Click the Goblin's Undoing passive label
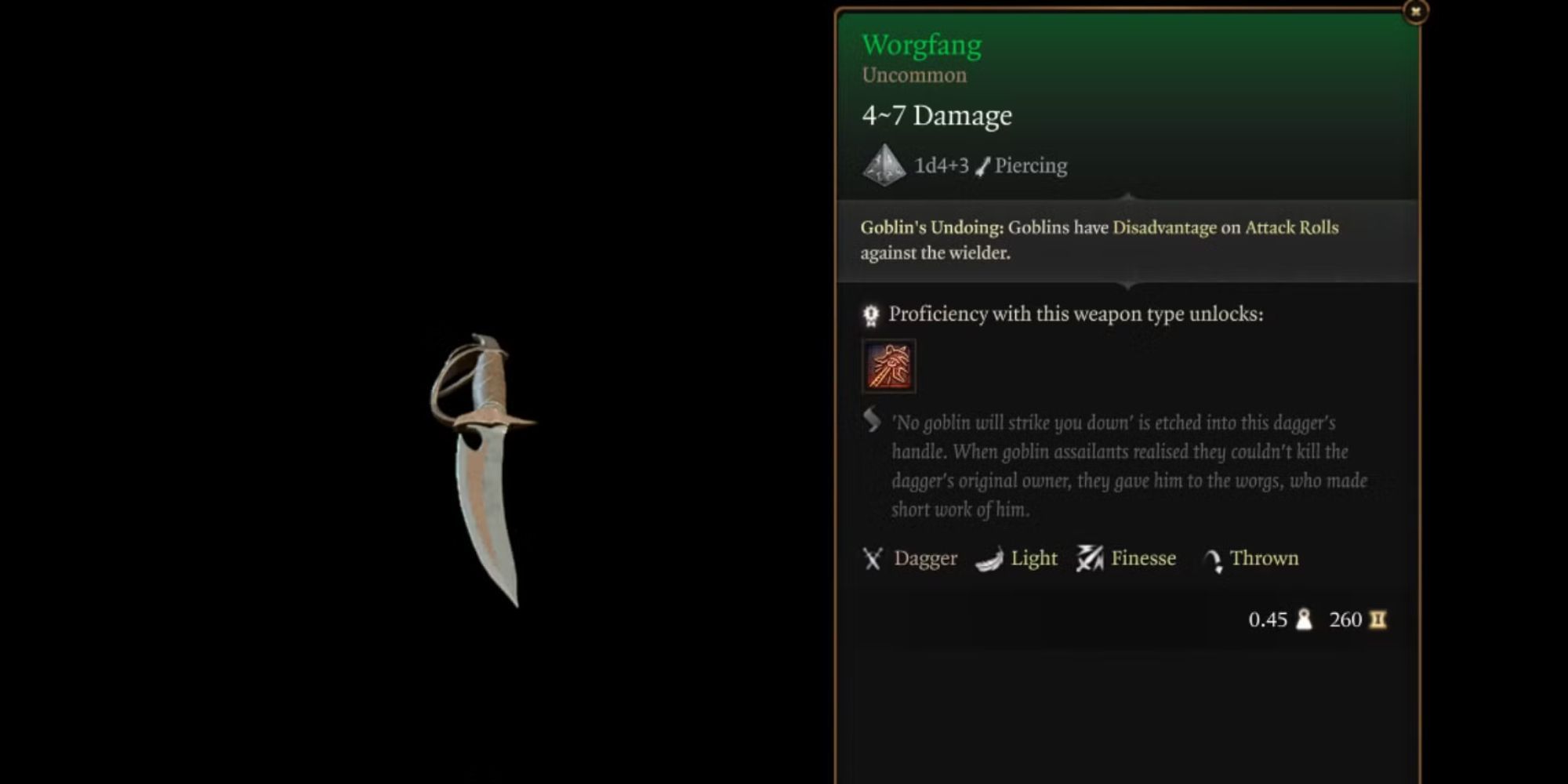The image size is (1568, 784). (931, 227)
